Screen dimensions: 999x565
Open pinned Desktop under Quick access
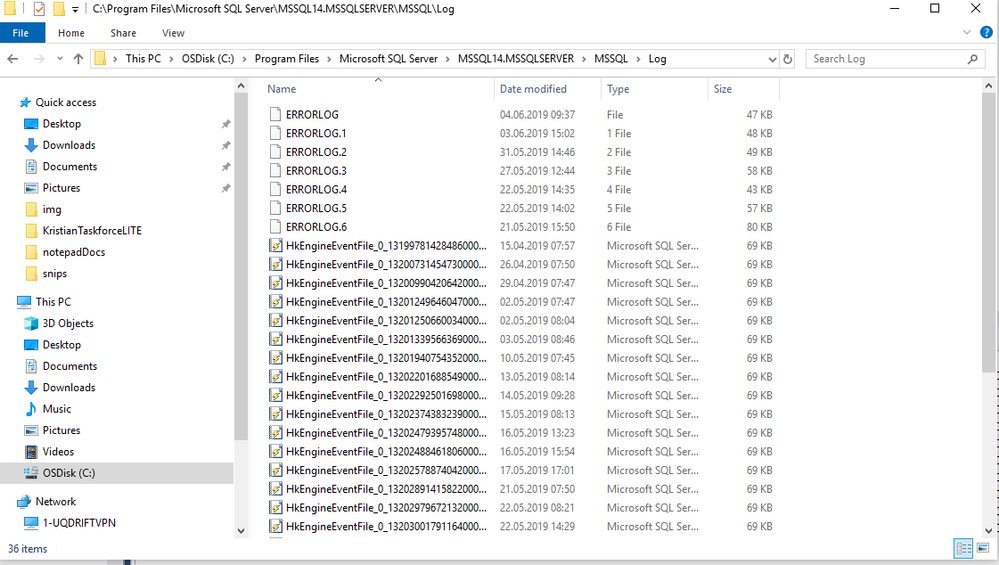(x=62, y=124)
